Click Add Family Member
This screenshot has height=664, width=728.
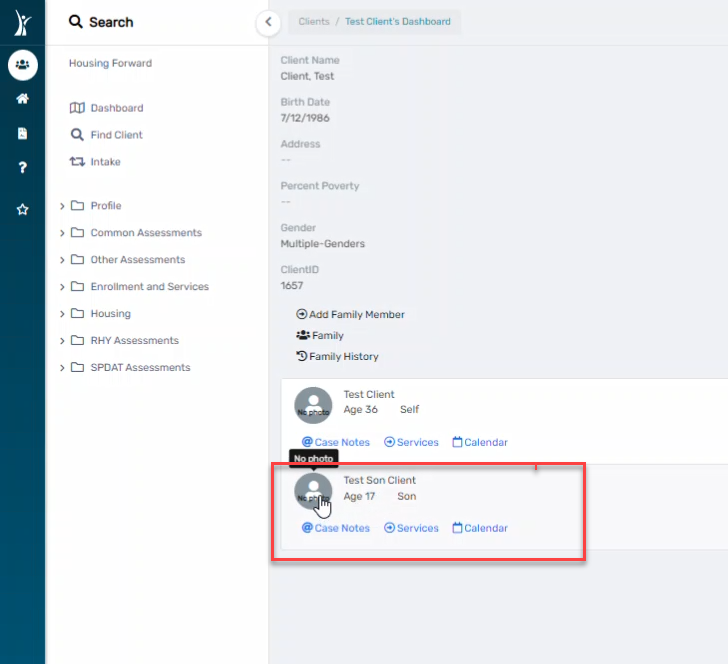[x=350, y=314]
